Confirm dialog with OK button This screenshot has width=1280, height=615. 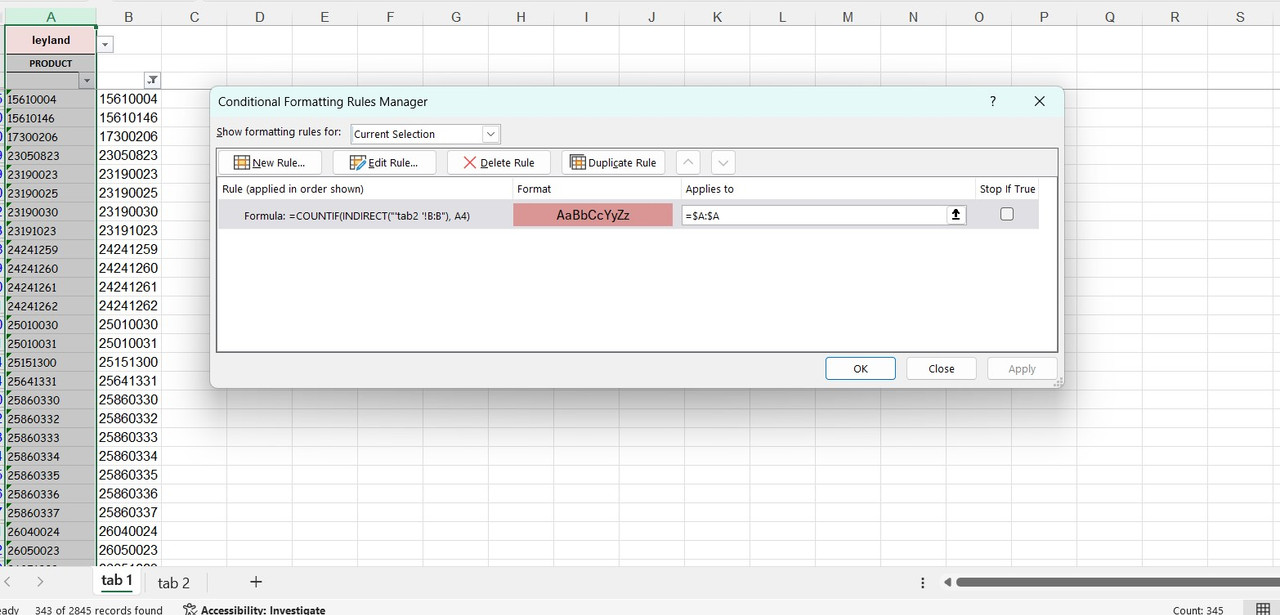[860, 368]
